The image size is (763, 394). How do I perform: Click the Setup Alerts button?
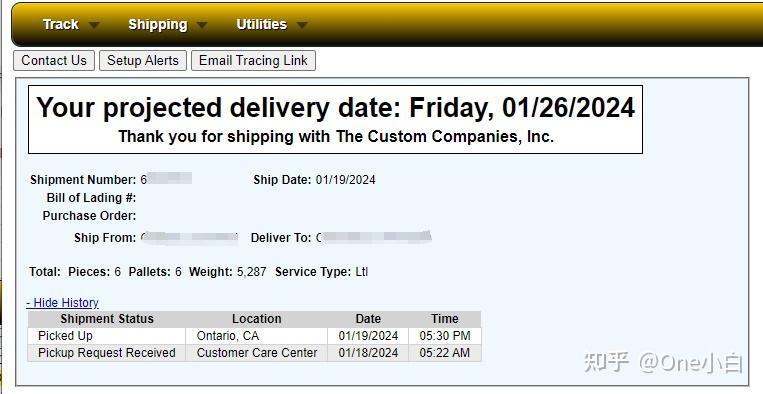point(143,60)
